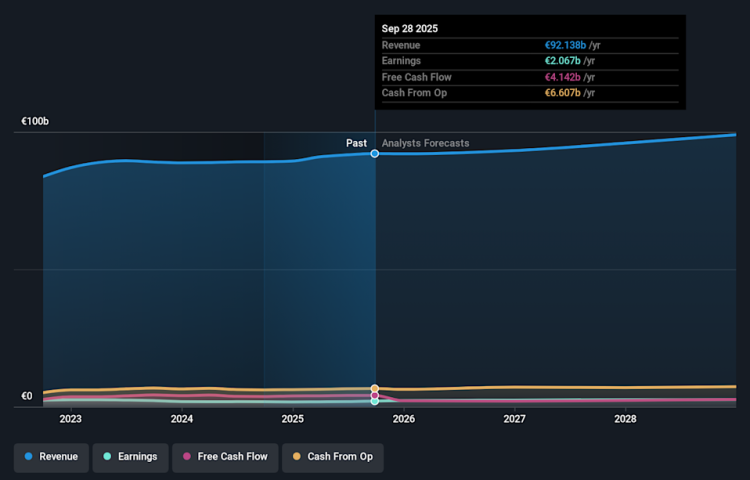Image resolution: width=750 pixels, height=480 pixels.
Task: Select the pink Free Cash Flow data marker
Action: click(x=375, y=395)
